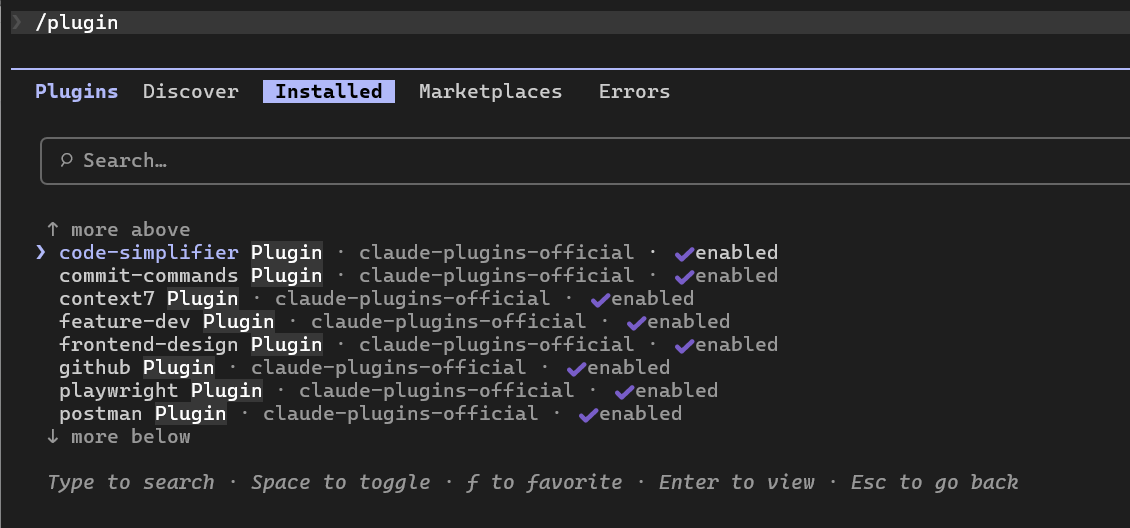Click claude-plugins-official on the playwright row

pos(436,390)
